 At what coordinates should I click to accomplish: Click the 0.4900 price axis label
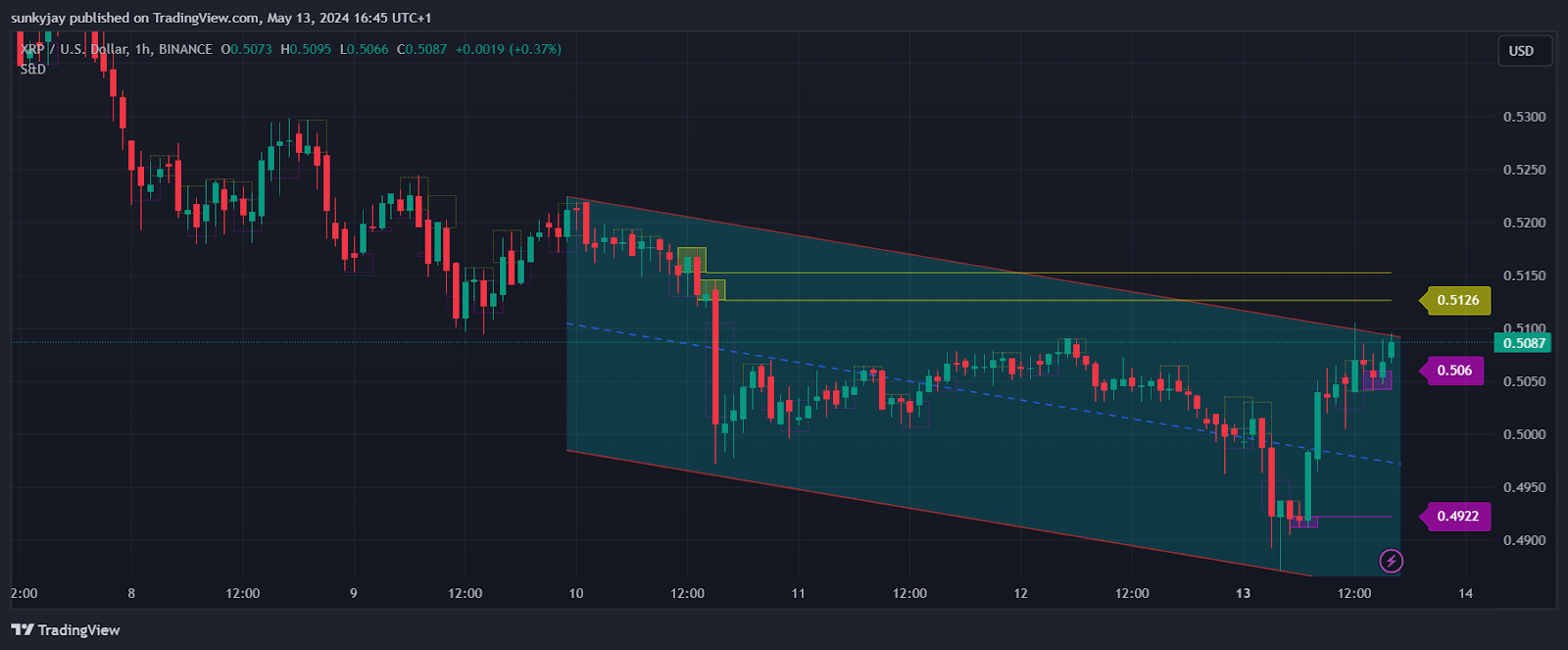pos(1524,540)
